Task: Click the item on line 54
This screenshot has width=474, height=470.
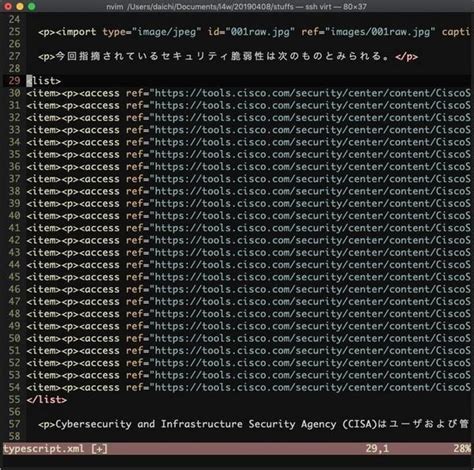Action: point(248,387)
